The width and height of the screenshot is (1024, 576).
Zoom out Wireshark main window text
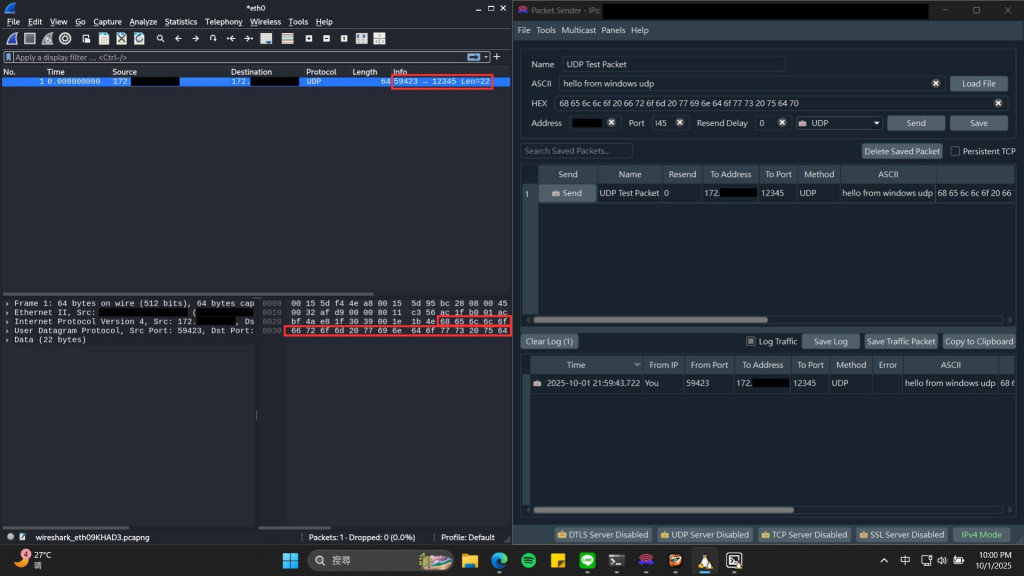point(327,39)
